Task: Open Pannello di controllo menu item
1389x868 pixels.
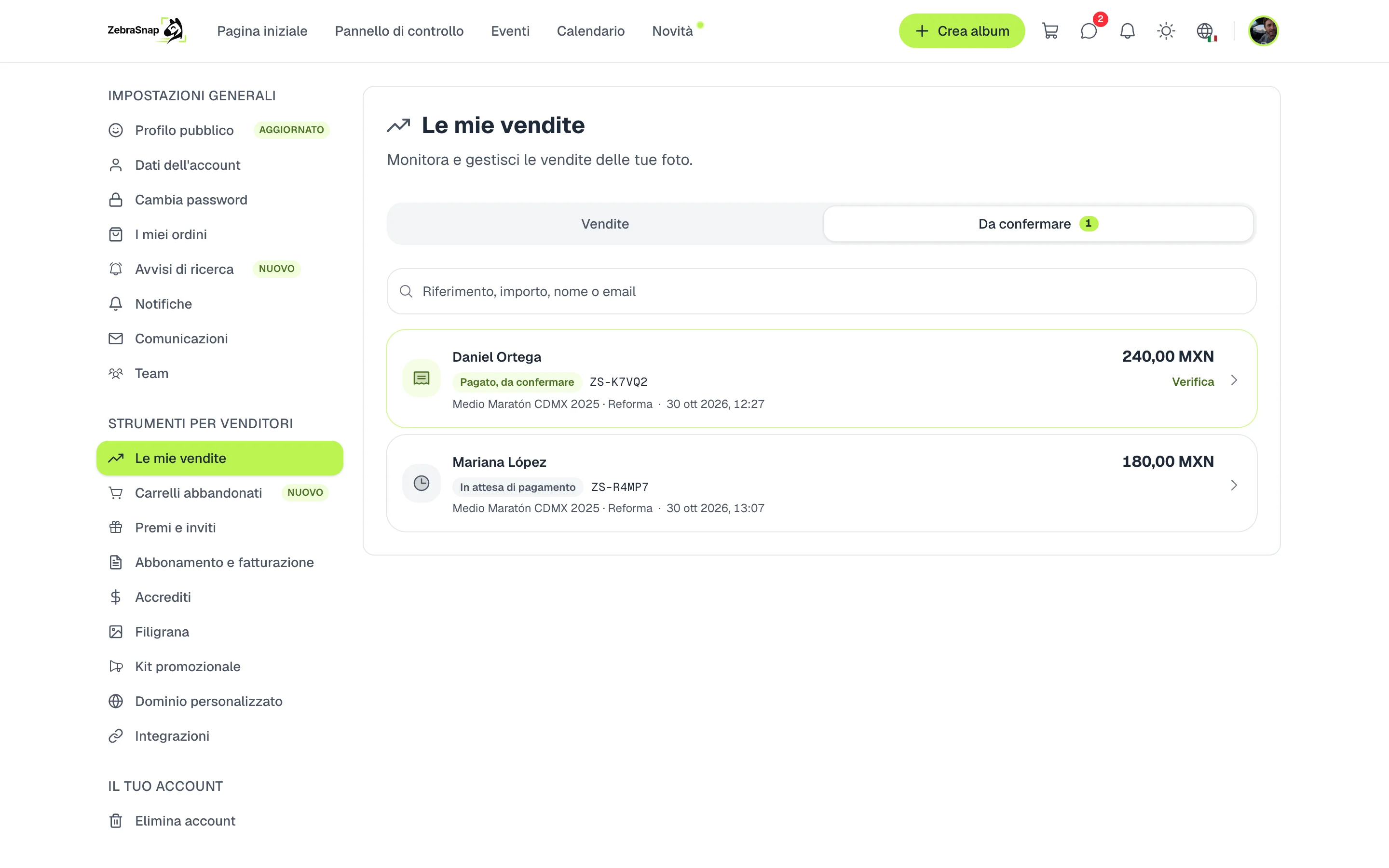Action: tap(399, 31)
